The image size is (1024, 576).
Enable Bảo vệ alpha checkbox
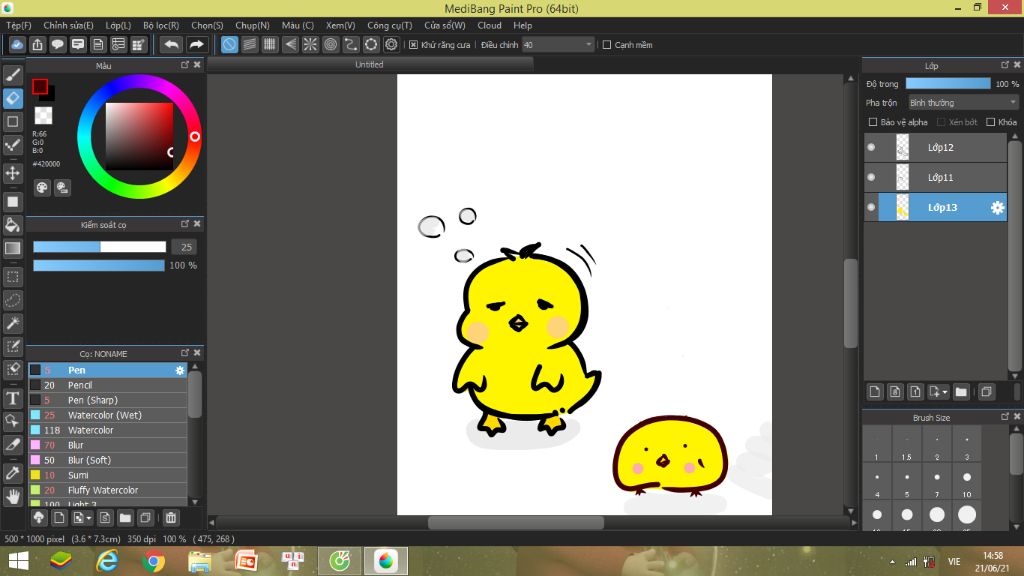(x=872, y=122)
